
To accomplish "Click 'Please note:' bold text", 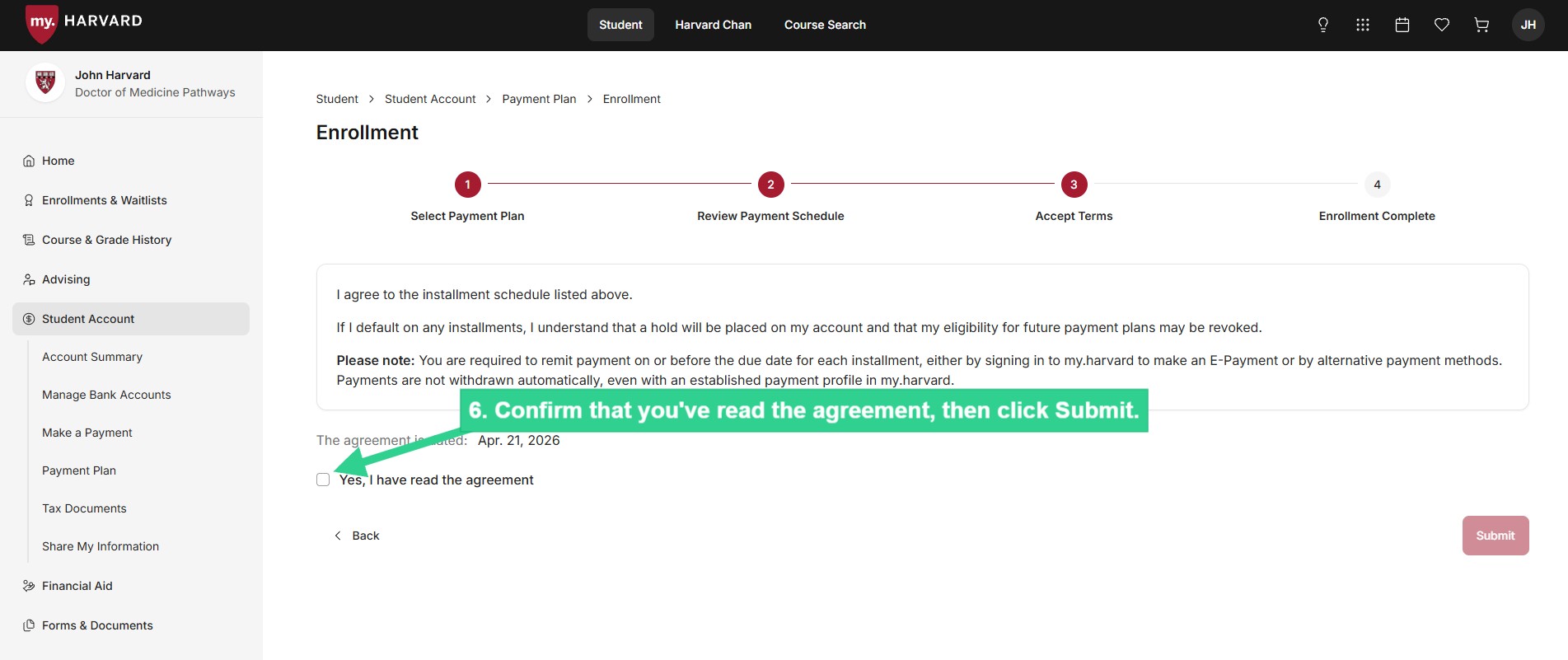I will (376, 360).
